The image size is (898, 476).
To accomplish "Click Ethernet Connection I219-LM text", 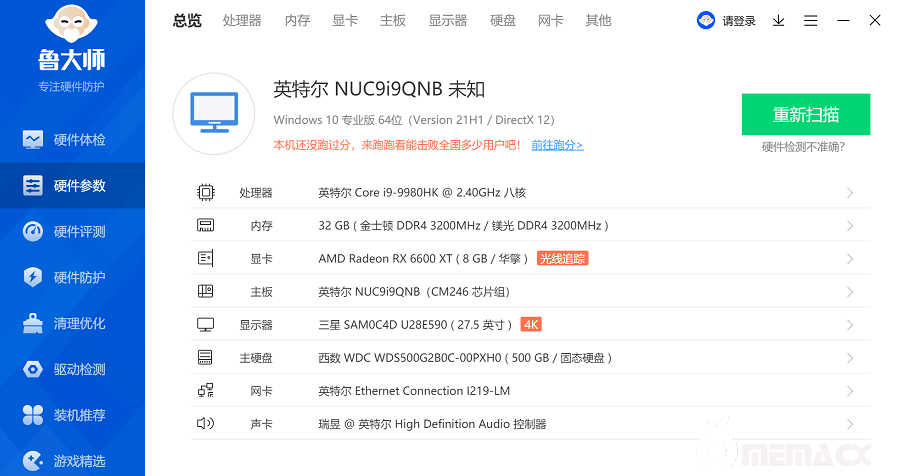I will [414, 391].
